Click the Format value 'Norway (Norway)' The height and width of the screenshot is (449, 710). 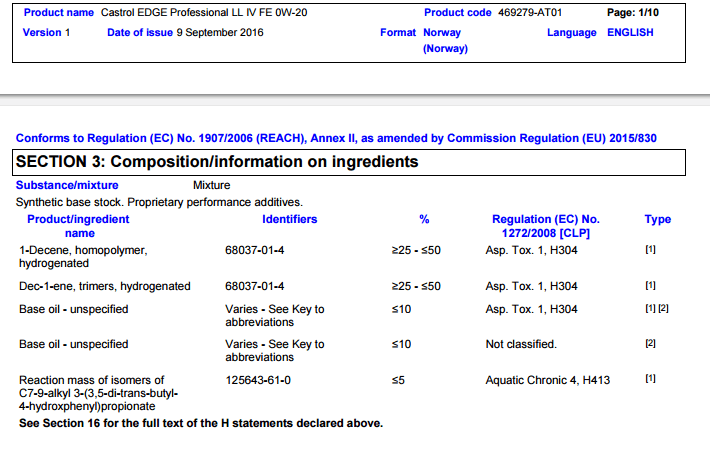coord(445,40)
